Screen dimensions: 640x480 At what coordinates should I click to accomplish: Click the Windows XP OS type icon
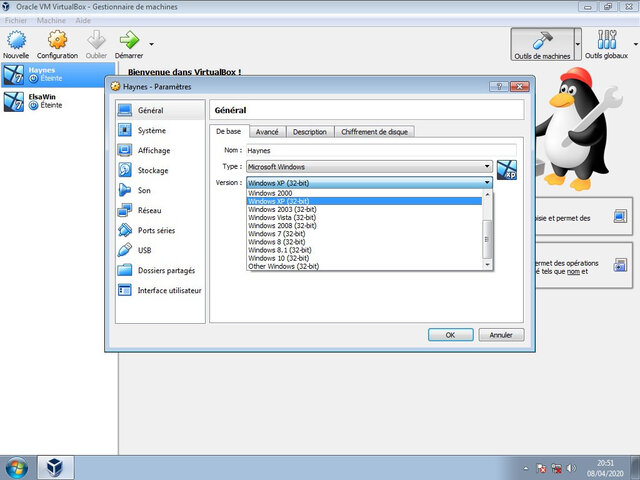coord(507,170)
